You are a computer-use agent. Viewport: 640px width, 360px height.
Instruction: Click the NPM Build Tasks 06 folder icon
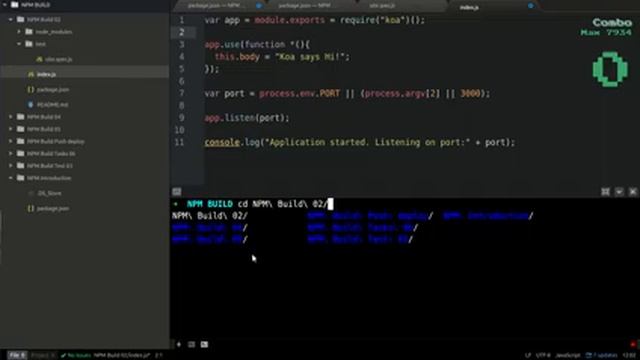[20, 153]
